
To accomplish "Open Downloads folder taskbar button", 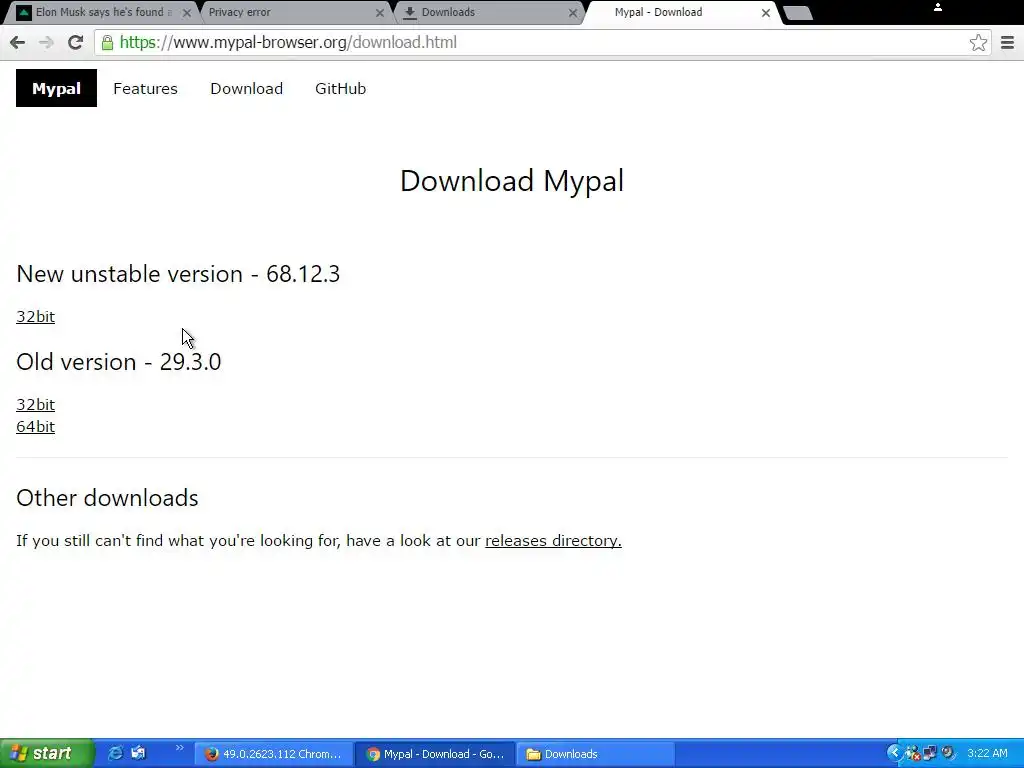I will tap(596, 754).
